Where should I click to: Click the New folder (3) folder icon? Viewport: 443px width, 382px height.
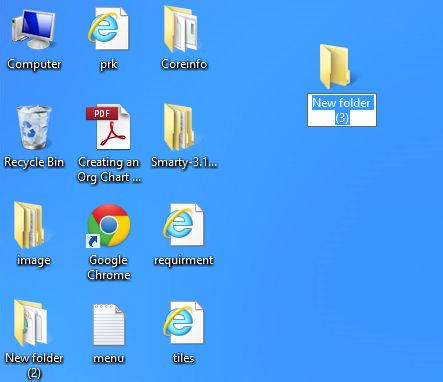point(336,67)
